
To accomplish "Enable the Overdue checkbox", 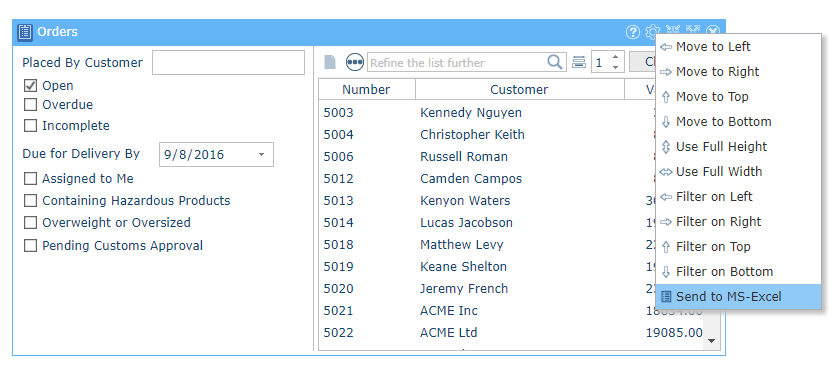I will tap(30, 104).
